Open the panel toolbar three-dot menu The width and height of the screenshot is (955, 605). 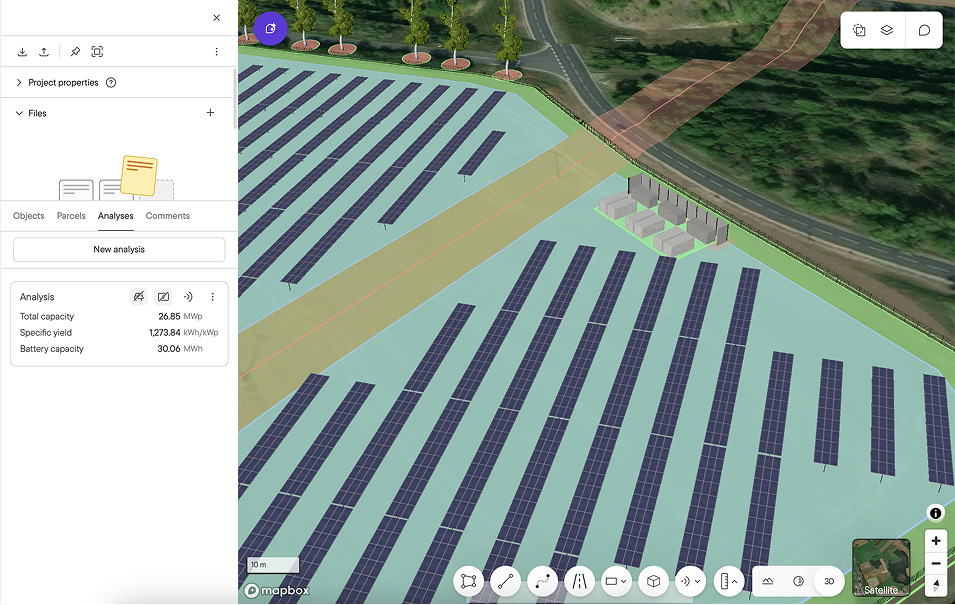click(x=216, y=52)
